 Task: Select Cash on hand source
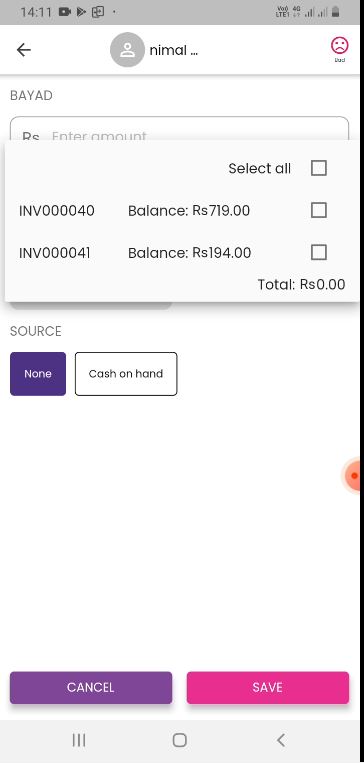click(x=126, y=374)
